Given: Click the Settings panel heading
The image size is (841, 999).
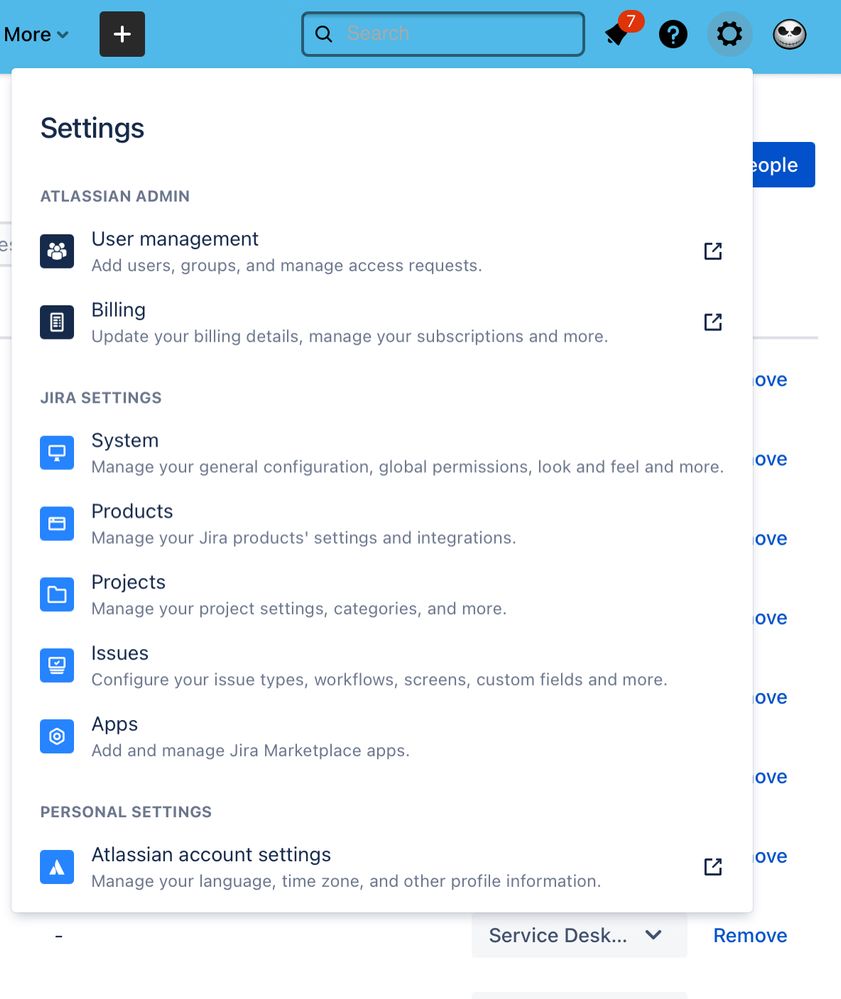Looking at the screenshot, I should point(92,128).
